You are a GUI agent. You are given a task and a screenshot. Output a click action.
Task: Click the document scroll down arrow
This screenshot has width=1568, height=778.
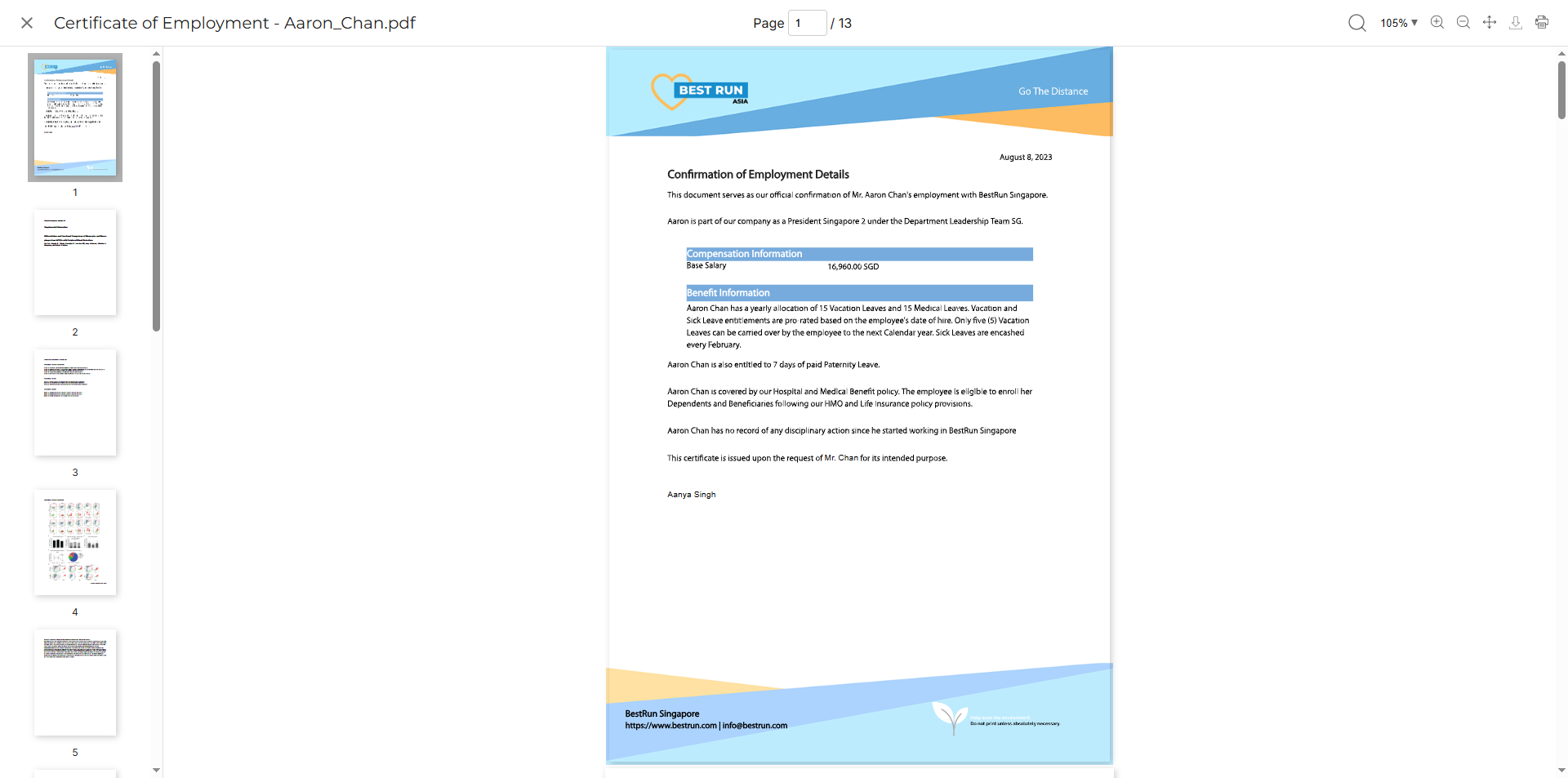click(x=1561, y=770)
